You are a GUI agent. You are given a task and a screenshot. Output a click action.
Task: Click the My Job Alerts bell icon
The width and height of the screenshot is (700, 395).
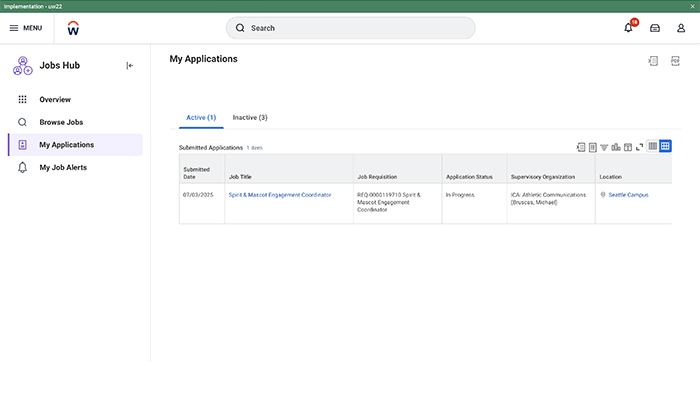coord(22,167)
